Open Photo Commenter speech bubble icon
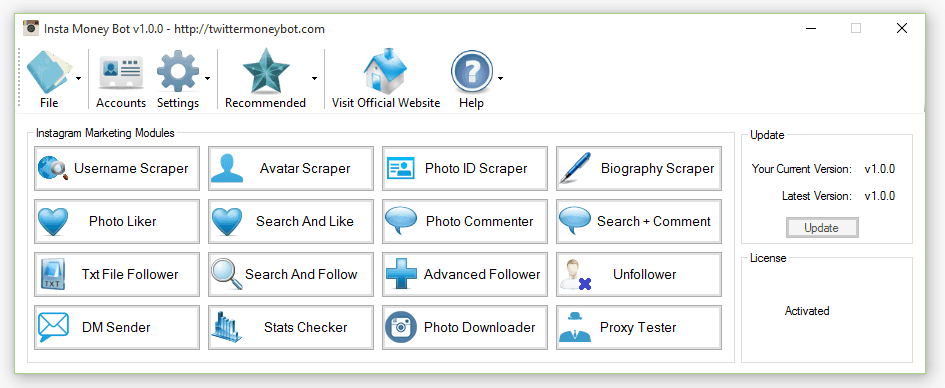The image size is (945, 388). [x=400, y=221]
